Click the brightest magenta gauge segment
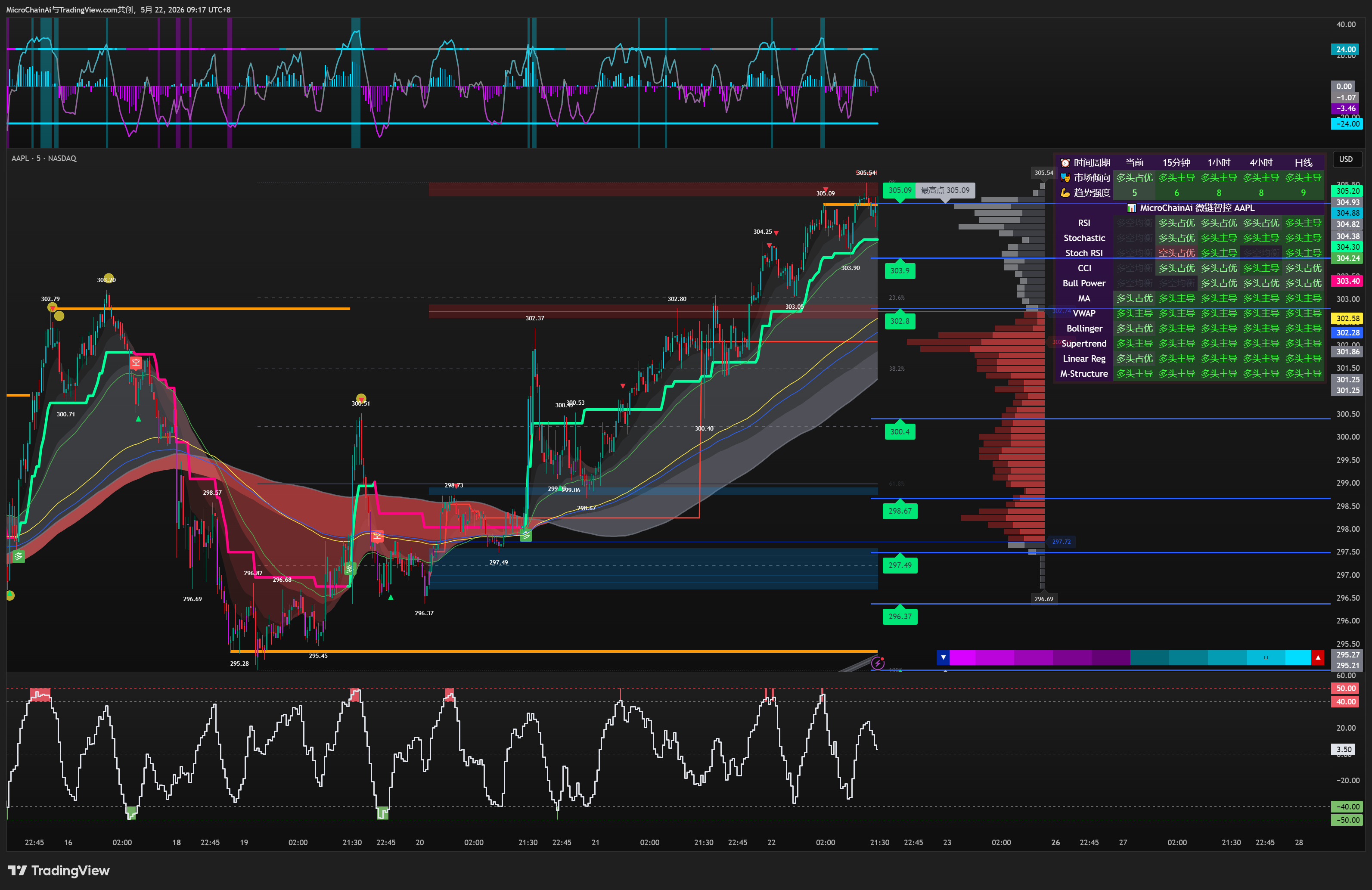The image size is (1372, 890). (962, 657)
